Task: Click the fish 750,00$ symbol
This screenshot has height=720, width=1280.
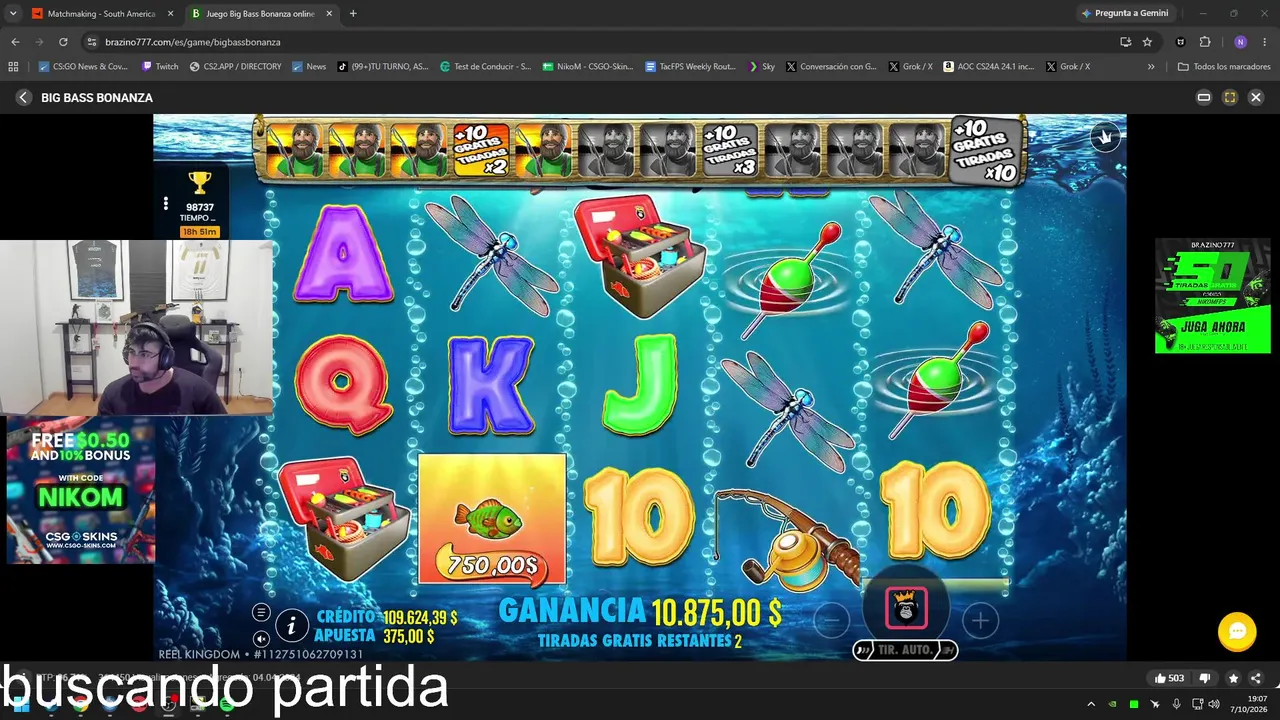Action: [x=492, y=519]
